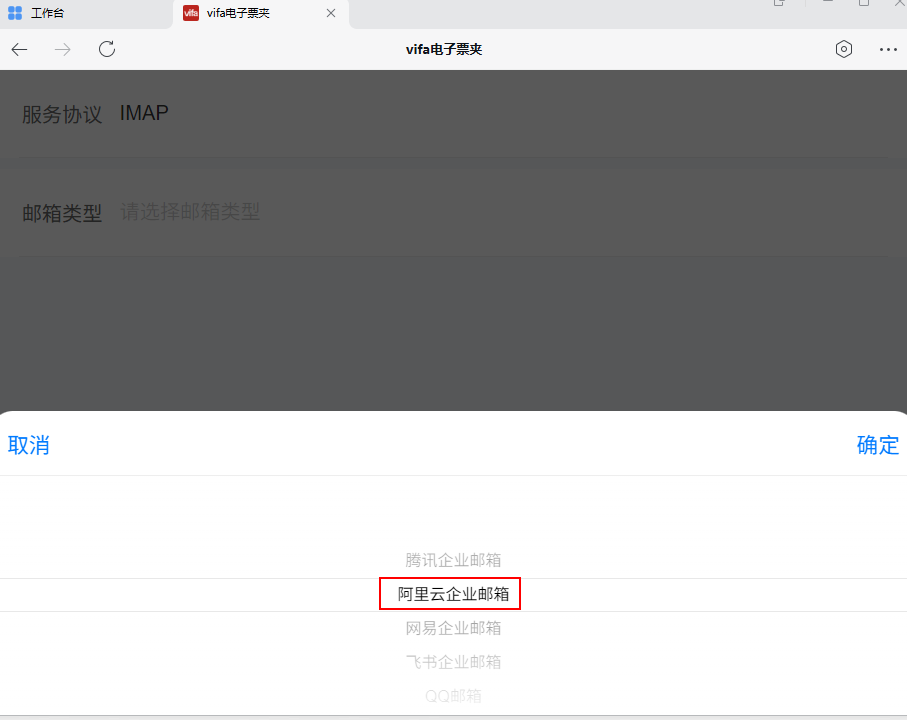907x720 pixels.
Task: Maximize the application window
Action: [x=863, y=4]
